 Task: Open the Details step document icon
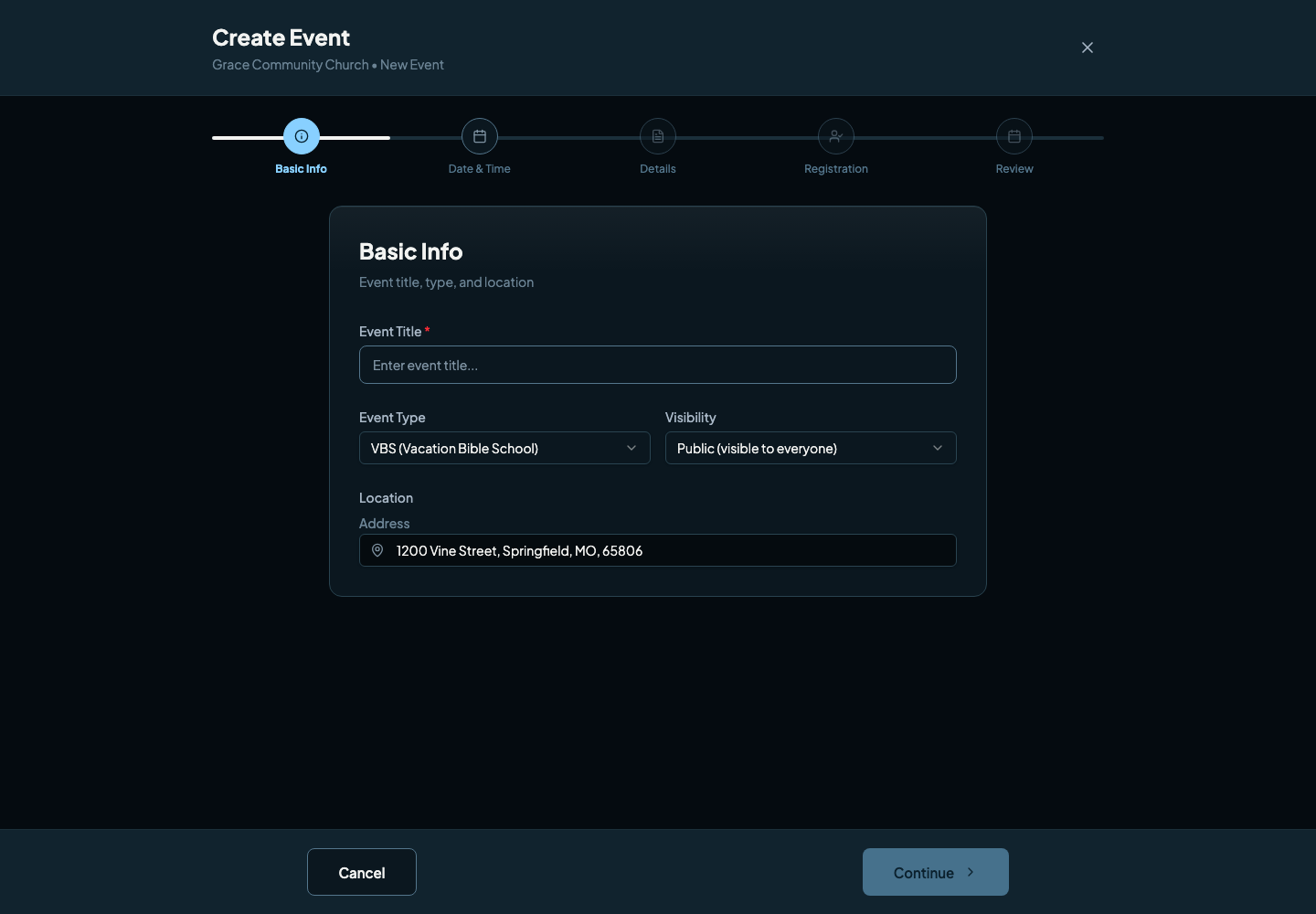658,136
